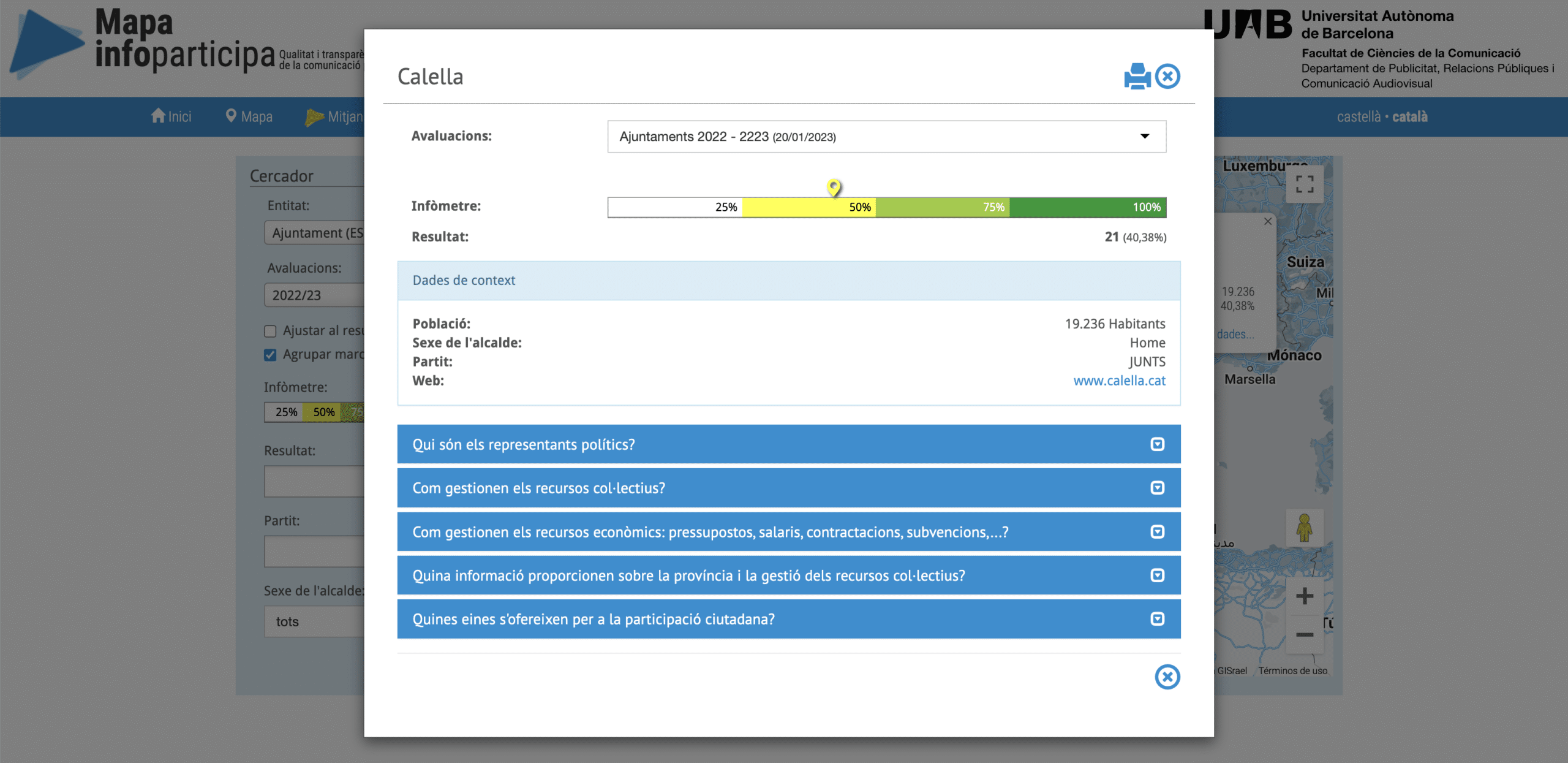Click chevron icon on recursos col·lectius row

(x=1157, y=488)
